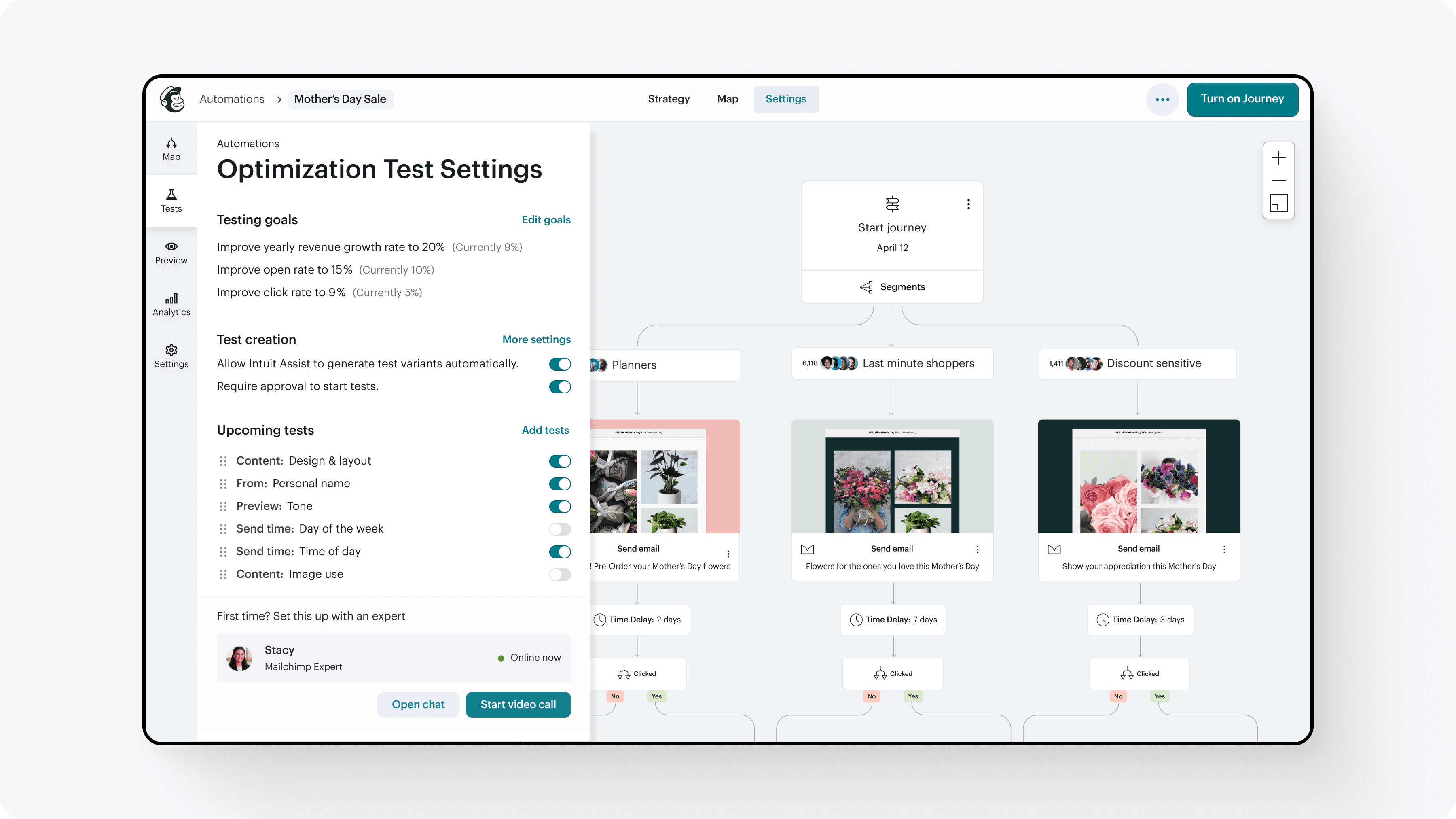This screenshot has width=1456, height=819.
Task: Click the Edit goals link
Action: click(546, 219)
